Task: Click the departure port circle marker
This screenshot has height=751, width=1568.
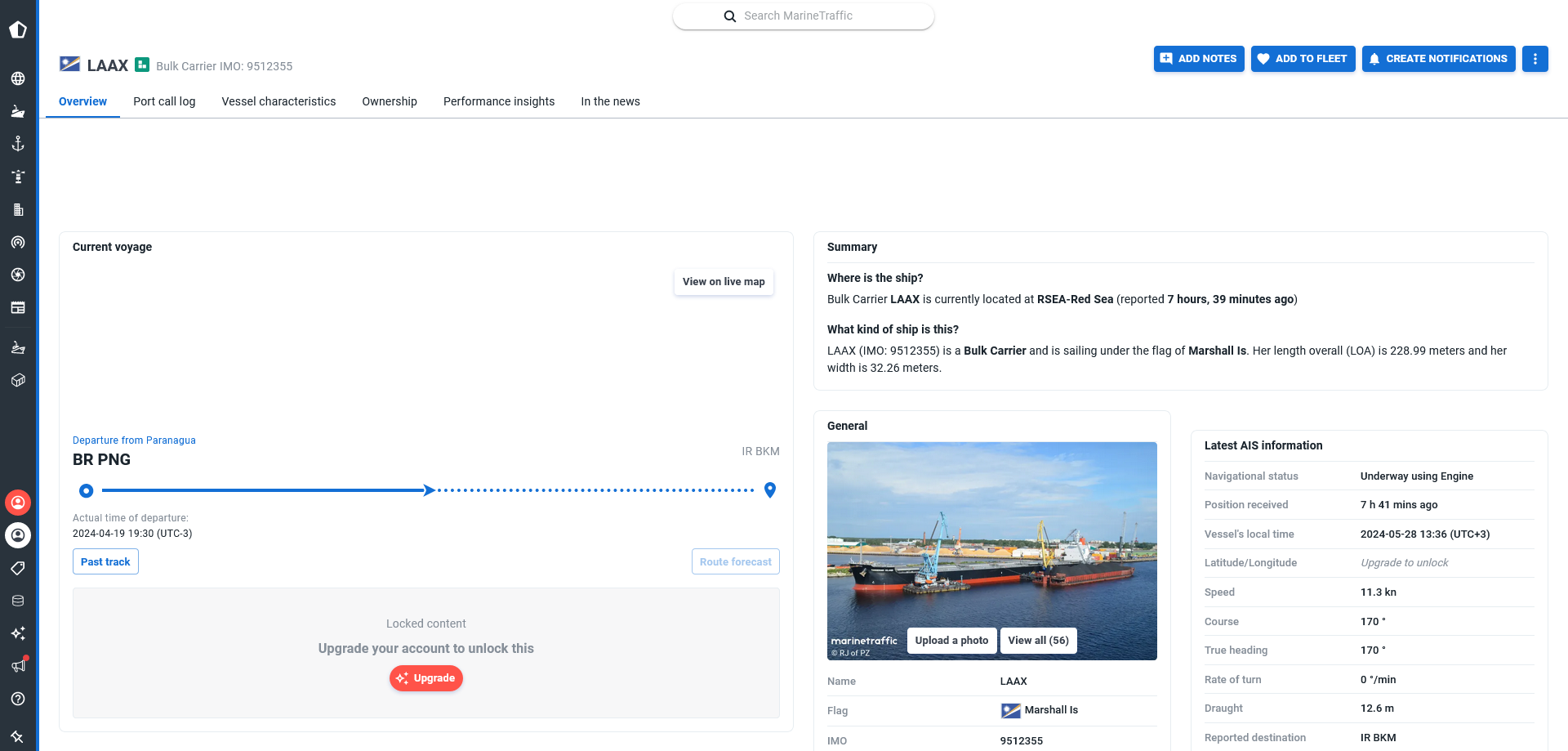Action: [86, 490]
